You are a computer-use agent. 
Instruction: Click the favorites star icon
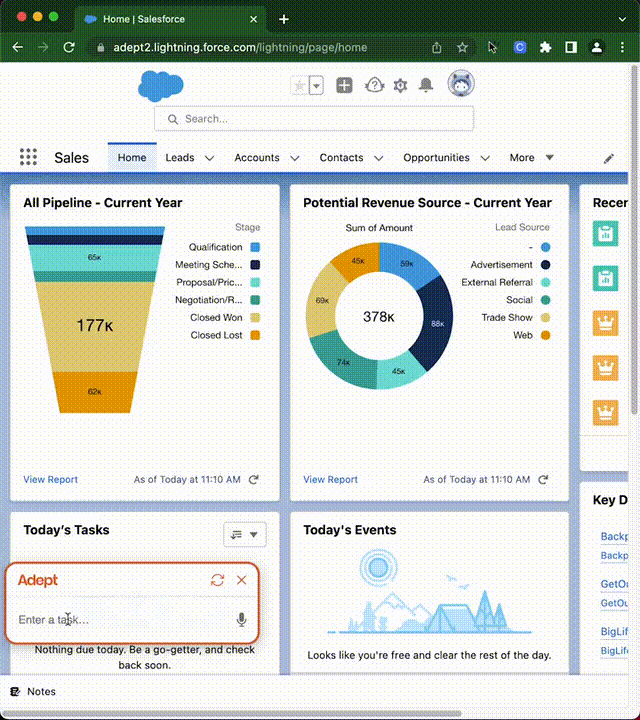click(299, 85)
